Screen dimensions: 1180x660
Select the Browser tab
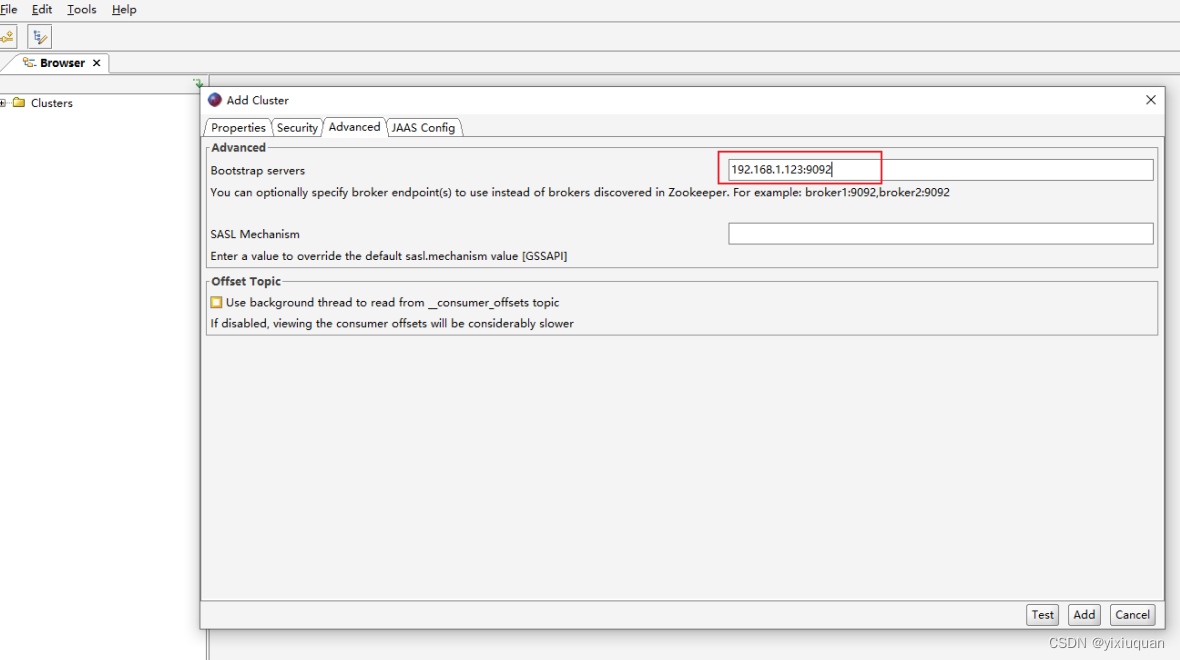[62, 63]
